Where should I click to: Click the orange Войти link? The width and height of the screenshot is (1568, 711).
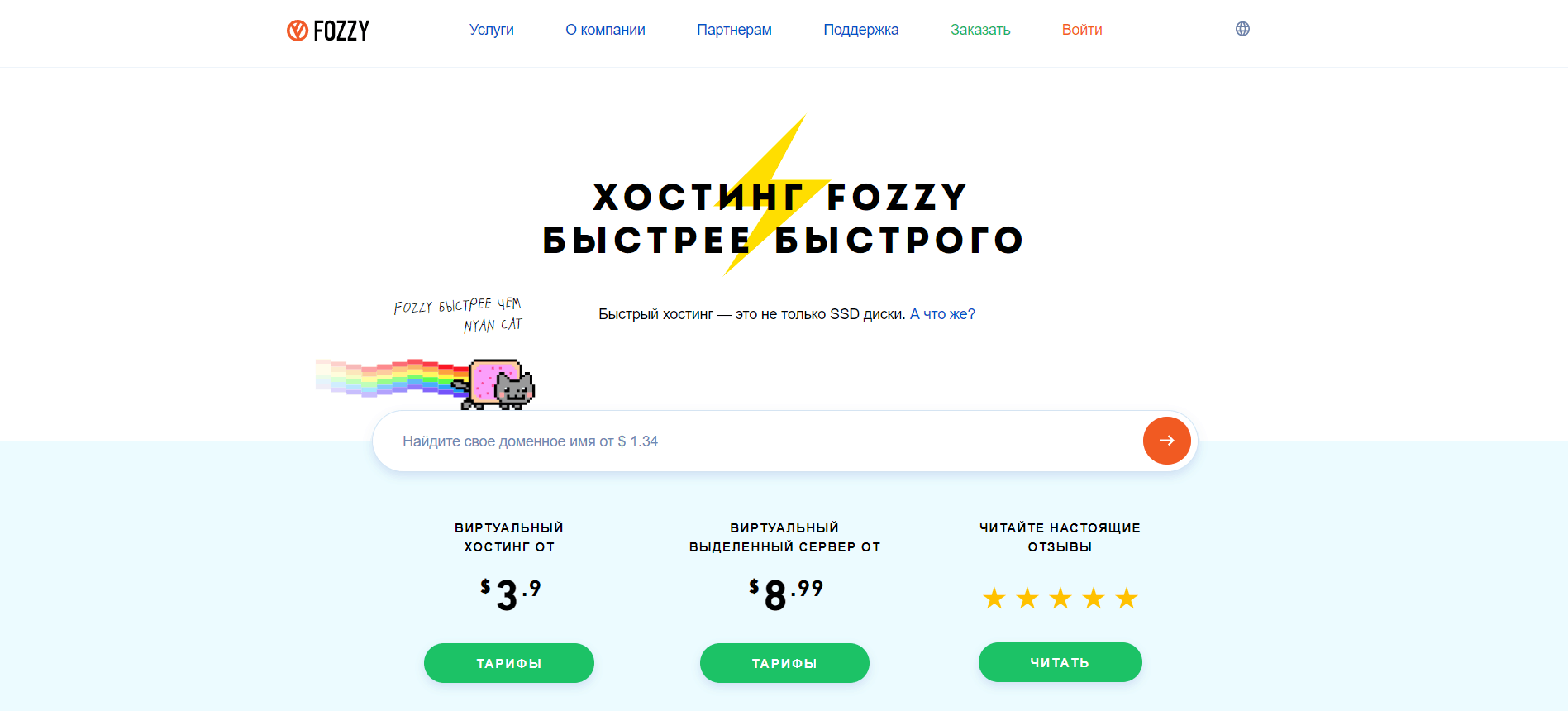coord(1082,30)
